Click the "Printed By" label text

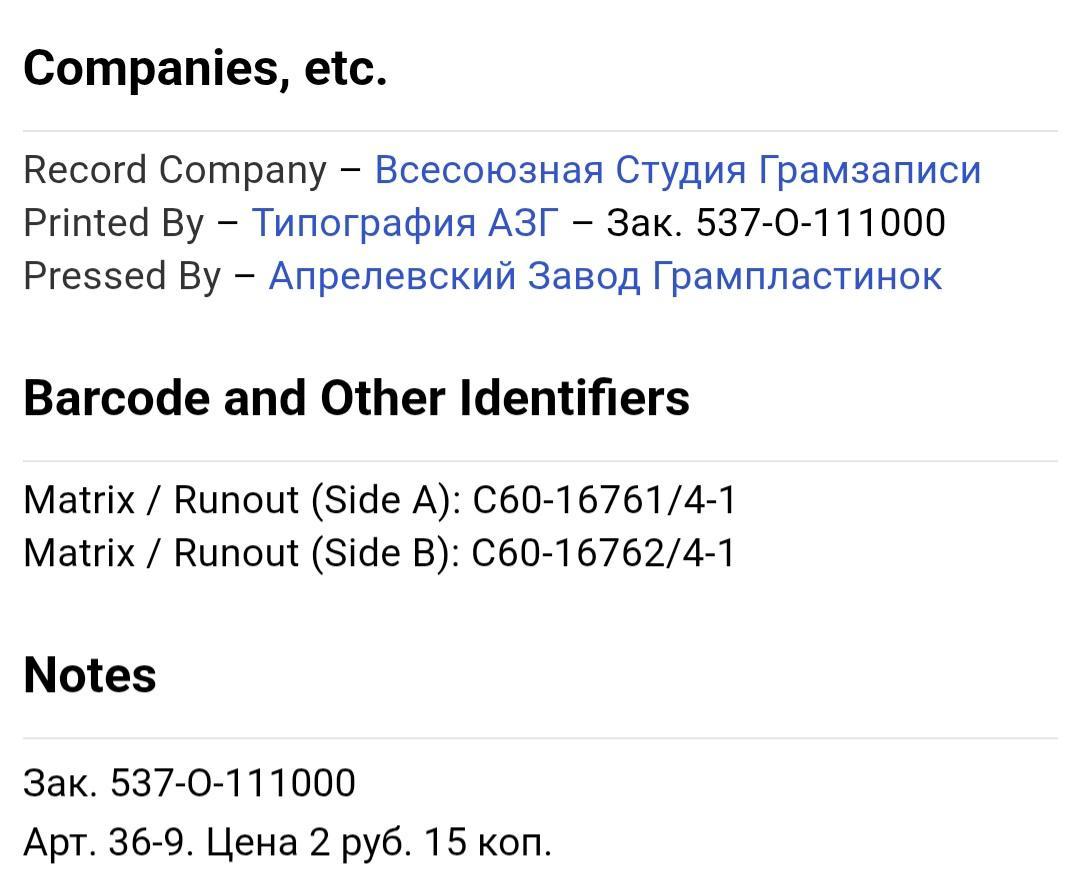pos(113,223)
